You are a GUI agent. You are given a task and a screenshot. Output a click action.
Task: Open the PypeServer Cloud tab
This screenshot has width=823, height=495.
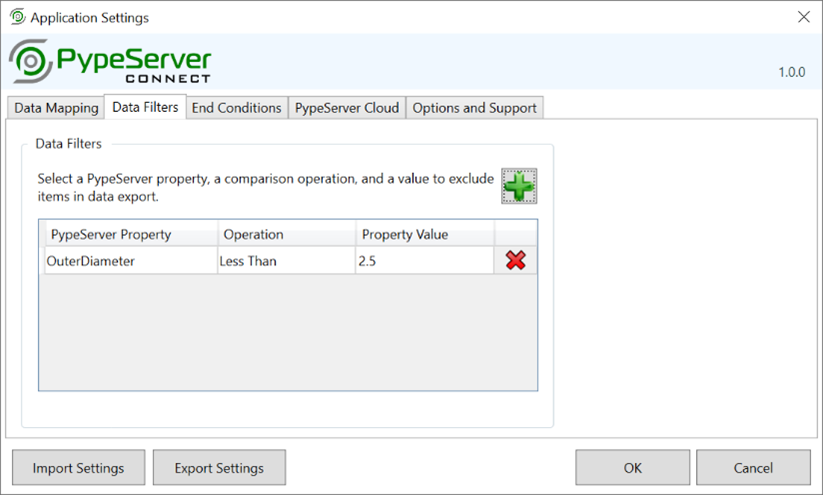tap(347, 108)
